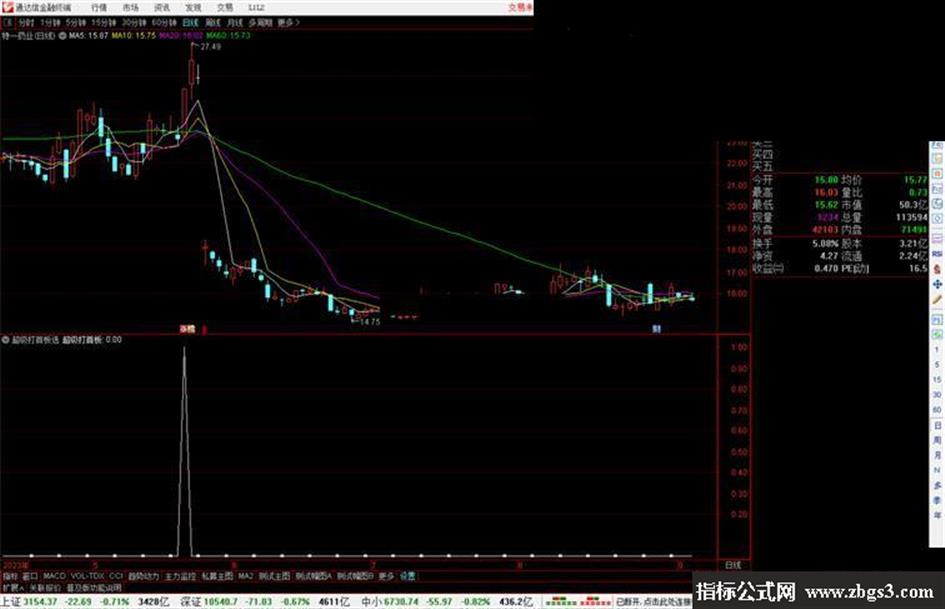Click the 换手 value 5.08%
945x609 pixels.
click(x=825, y=244)
